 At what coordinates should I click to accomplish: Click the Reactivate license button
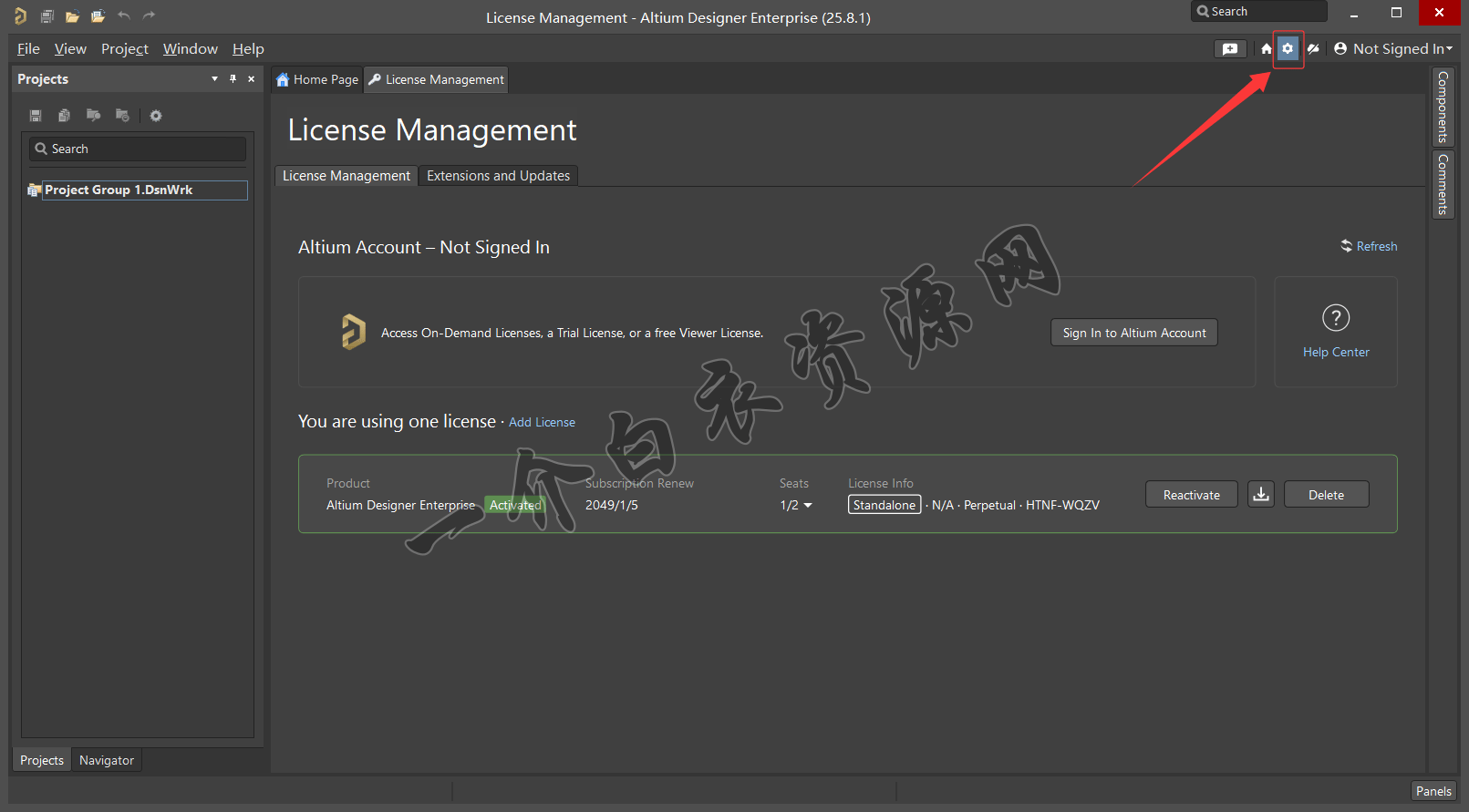[x=1191, y=495]
